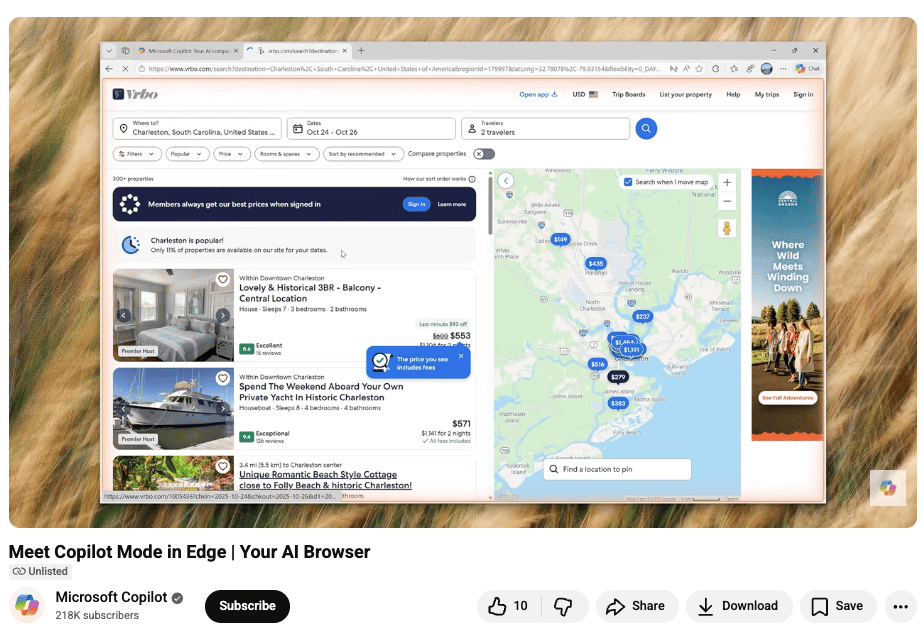Open Unique Romantic Beach Style Cottage link
Viewport: 924px width, 633px height.
pos(325,480)
